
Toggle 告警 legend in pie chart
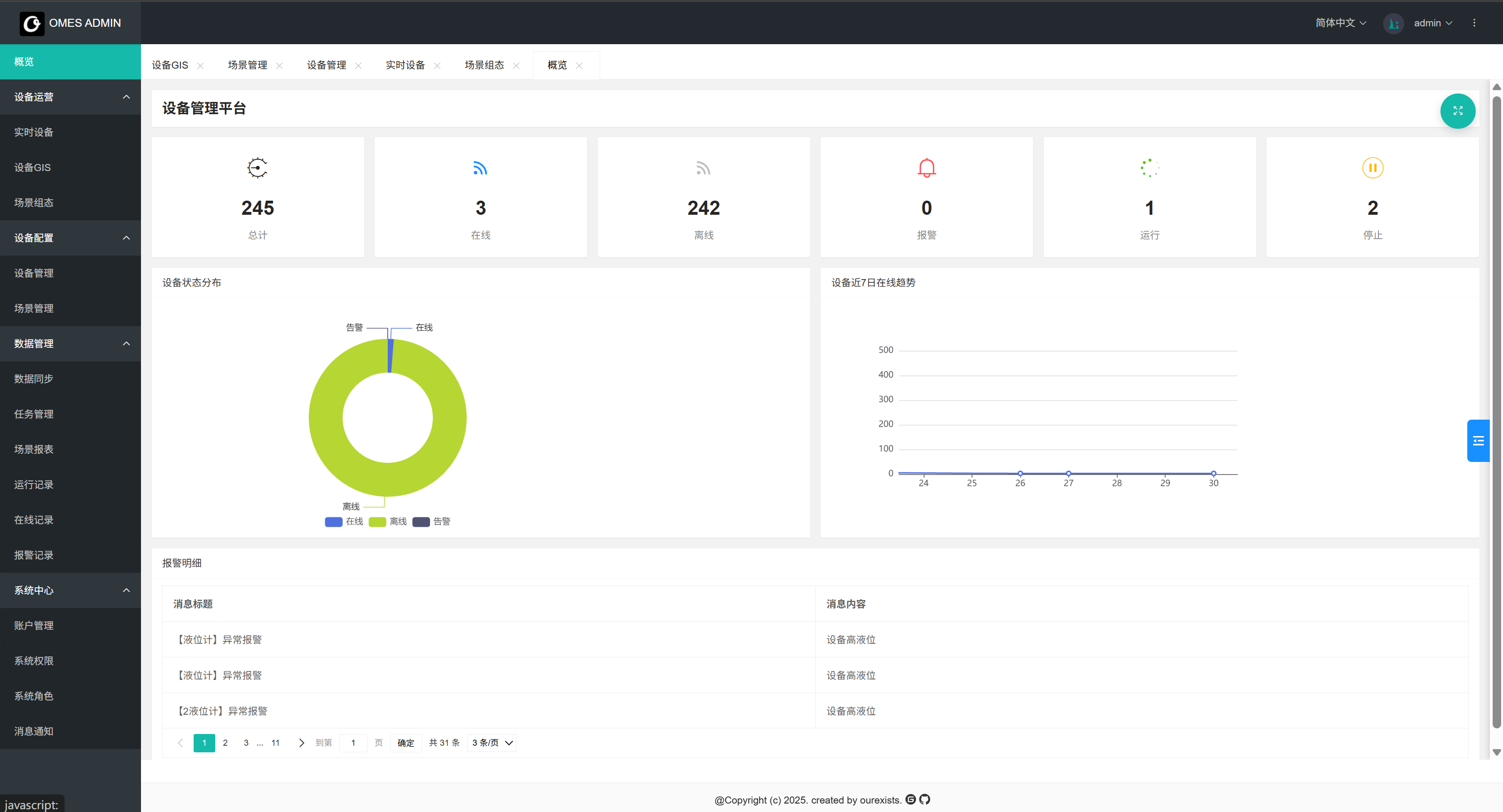pyautogui.click(x=431, y=522)
